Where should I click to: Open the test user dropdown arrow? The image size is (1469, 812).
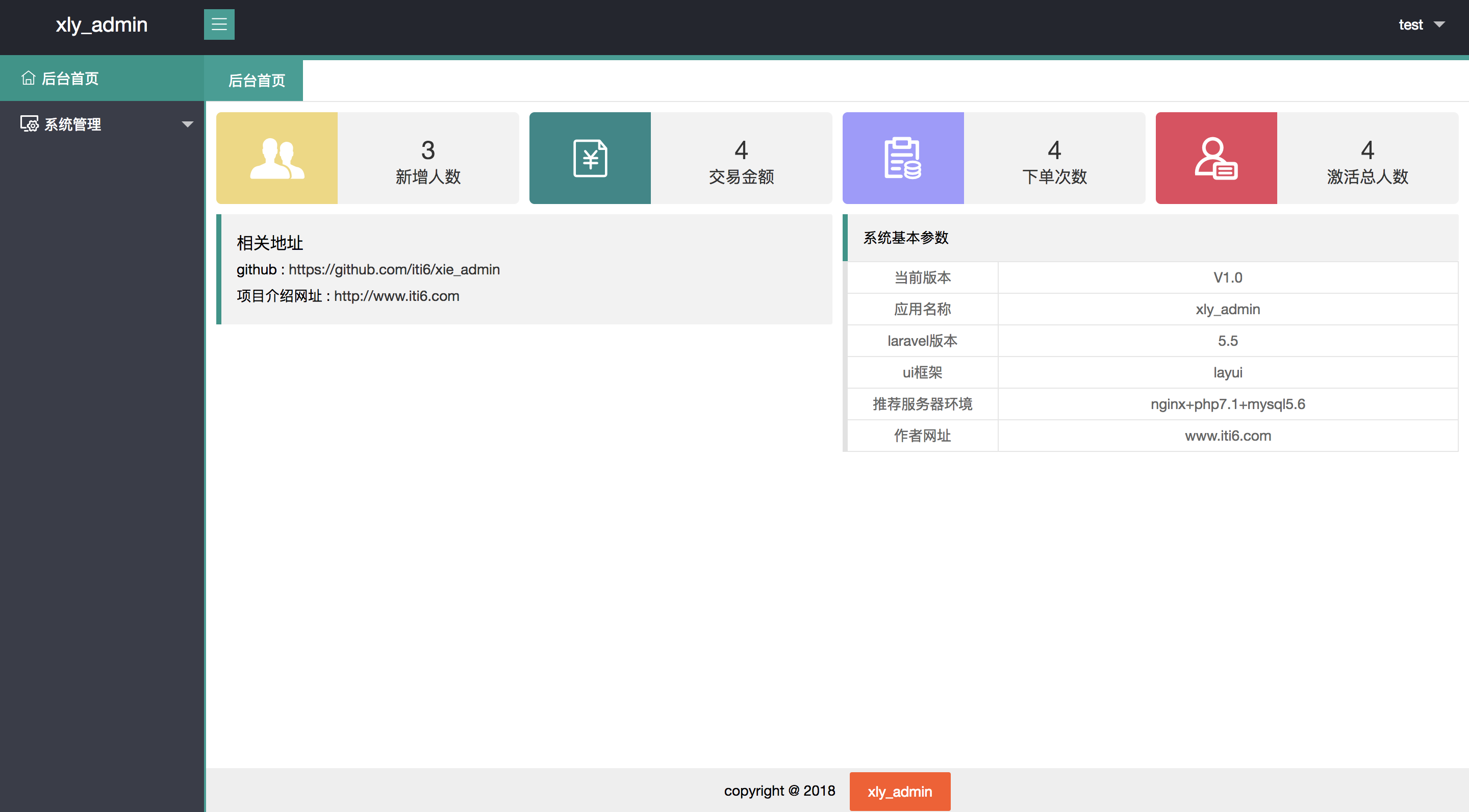[x=1439, y=24]
